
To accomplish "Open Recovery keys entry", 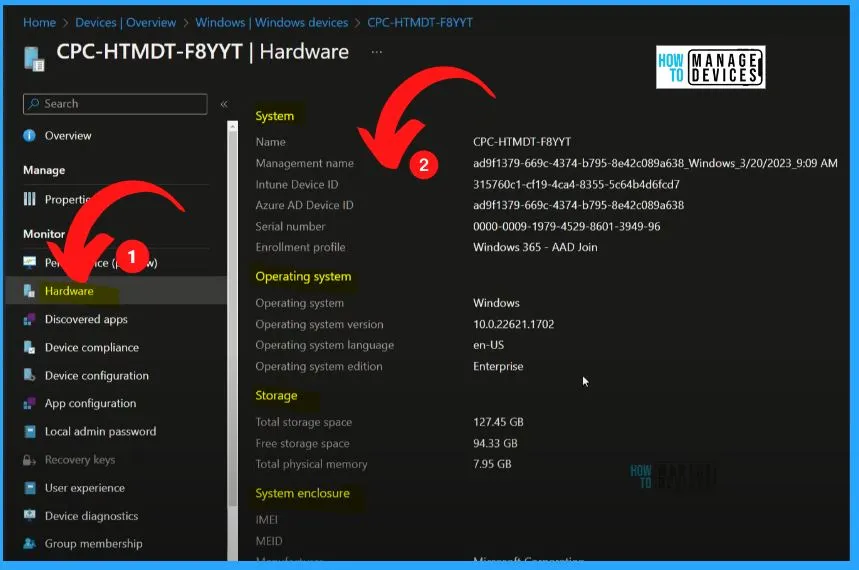I will (x=80, y=460).
